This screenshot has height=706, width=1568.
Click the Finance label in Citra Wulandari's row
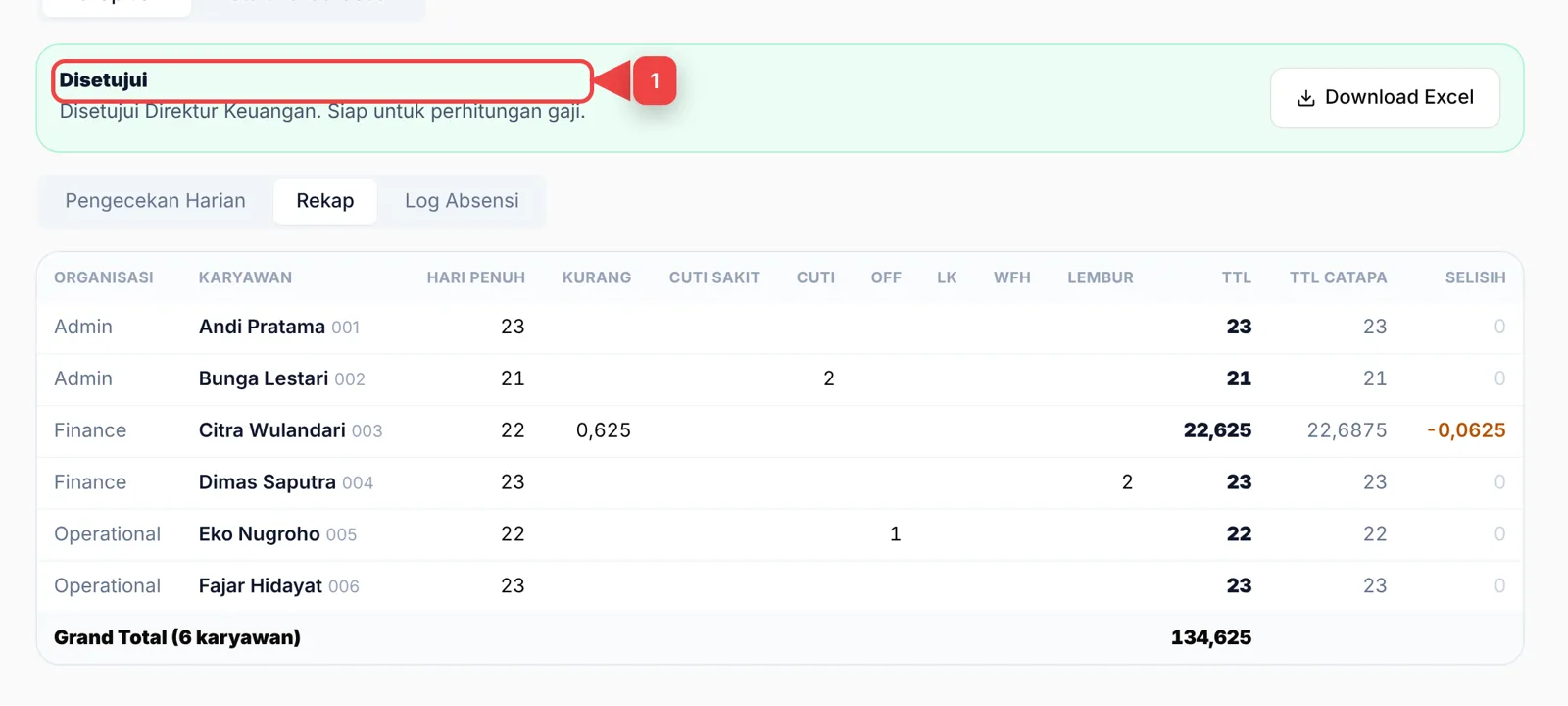click(x=90, y=430)
